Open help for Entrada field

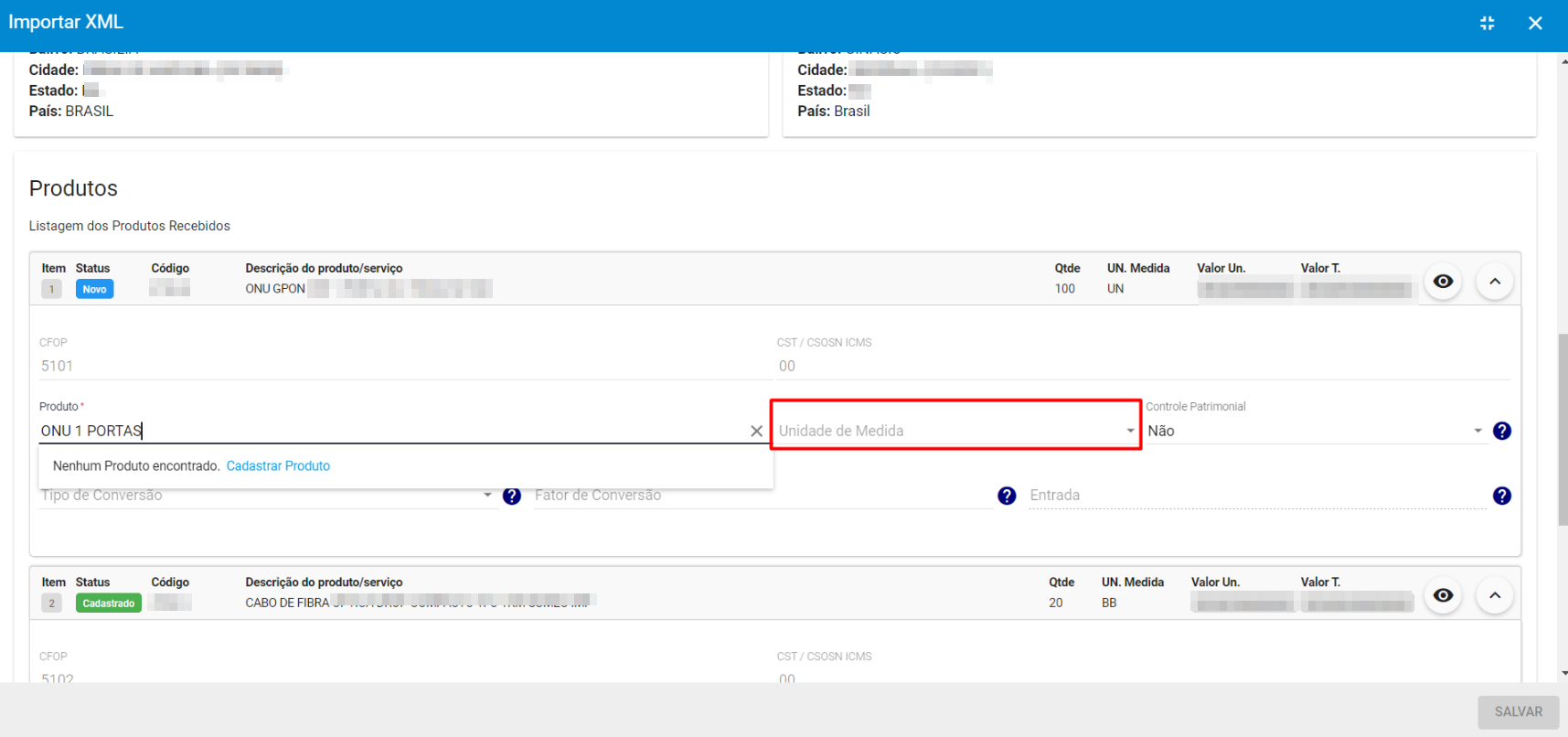(x=1502, y=496)
